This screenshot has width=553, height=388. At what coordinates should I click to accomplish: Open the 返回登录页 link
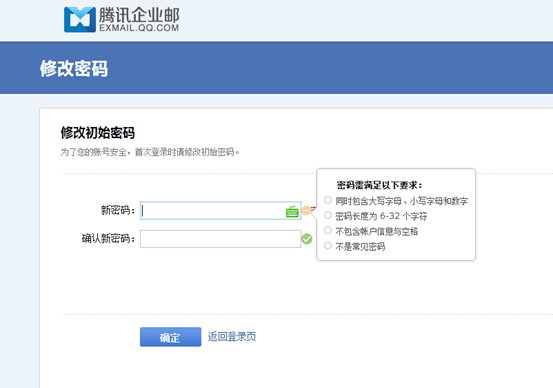232,337
